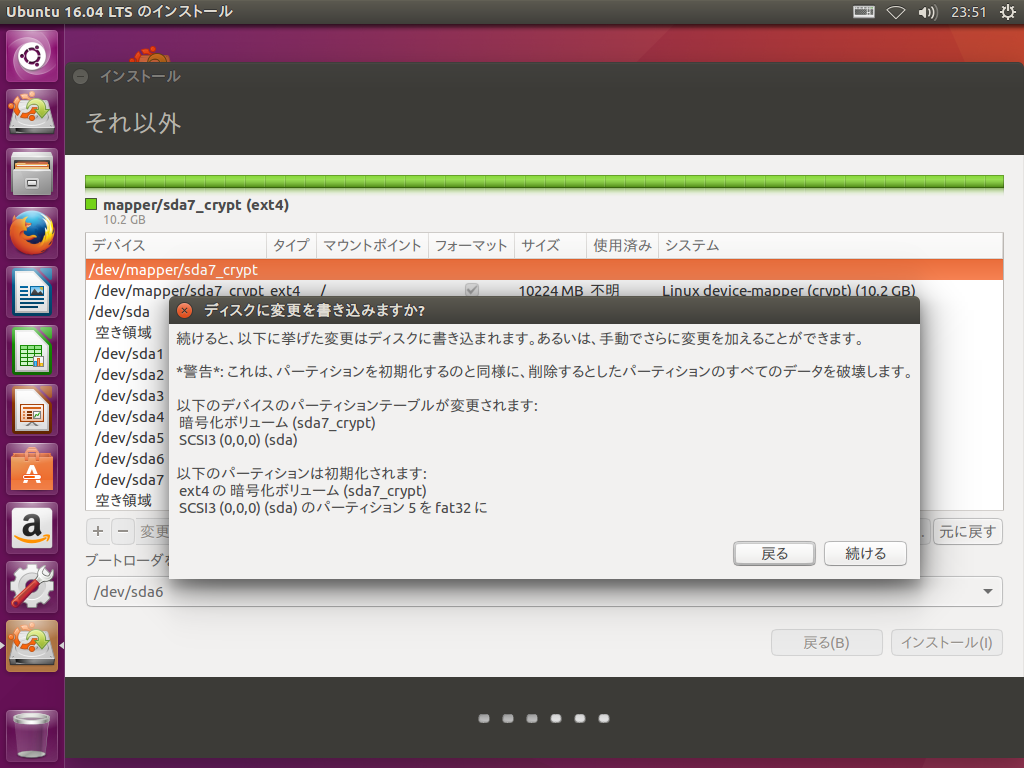Click the フォーマット column header
This screenshot has height=768, width=1024.
[471, 246]
